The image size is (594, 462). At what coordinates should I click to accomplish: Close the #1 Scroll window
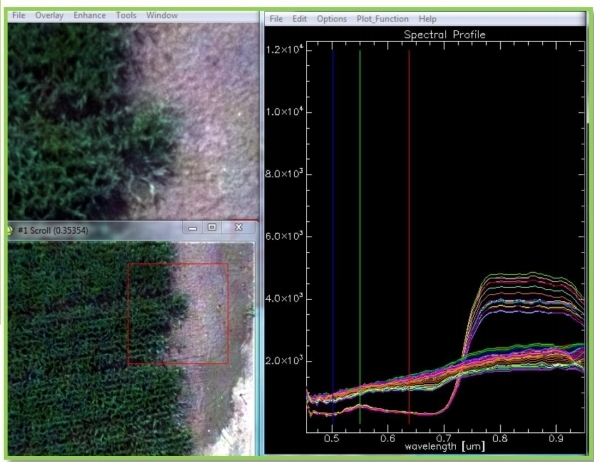pyautogui.click(x=238, y=227)
